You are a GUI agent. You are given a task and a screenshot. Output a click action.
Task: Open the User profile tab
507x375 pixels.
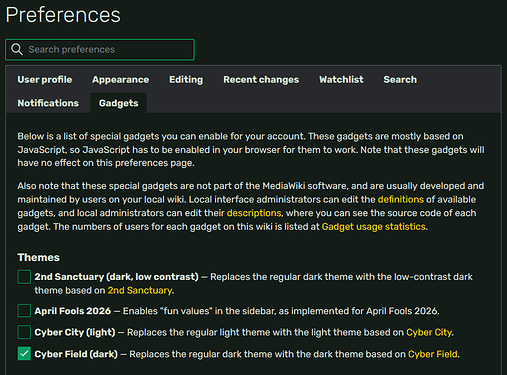45,80
